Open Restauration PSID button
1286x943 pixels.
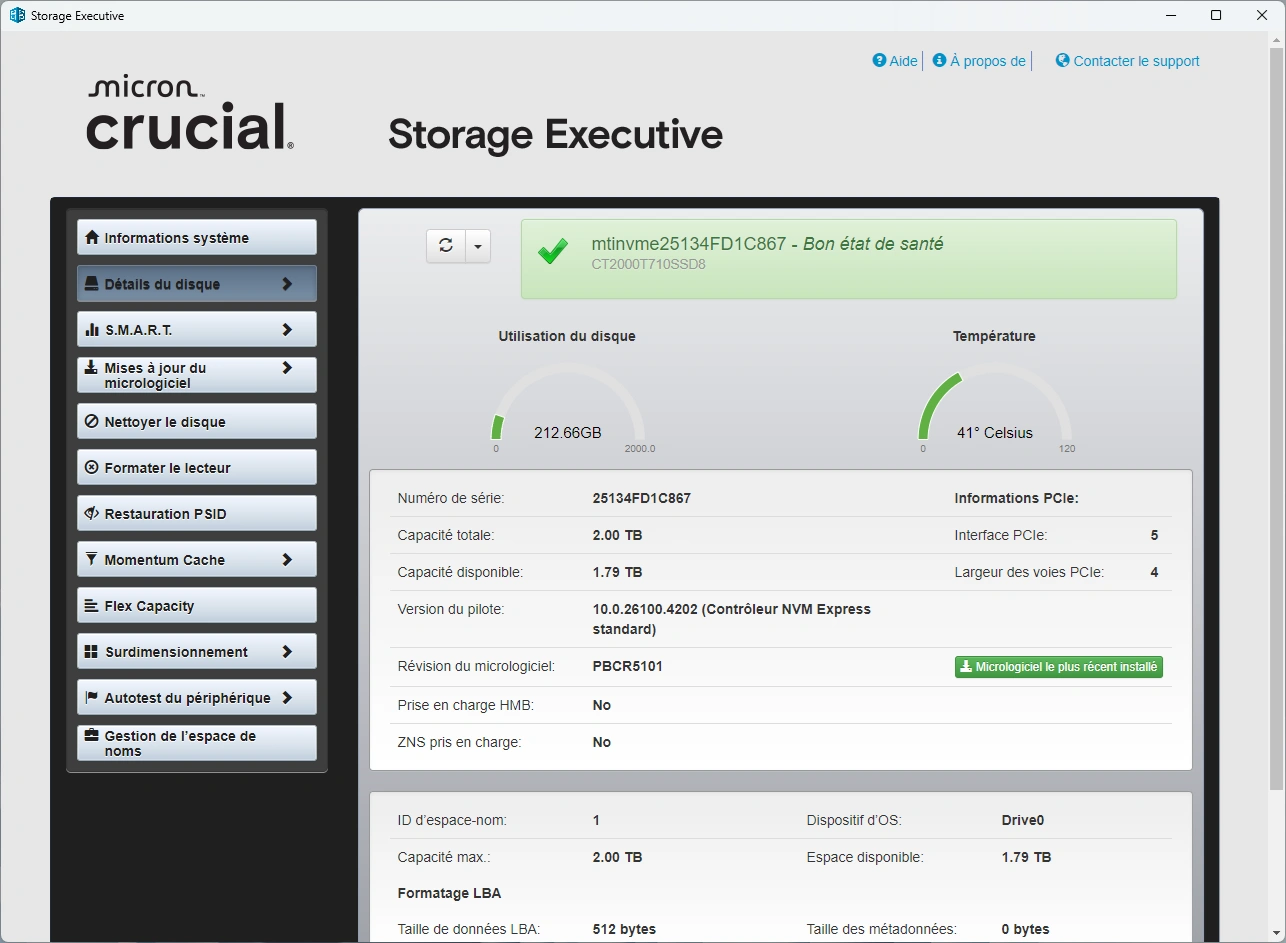click(x=197, y=514)
